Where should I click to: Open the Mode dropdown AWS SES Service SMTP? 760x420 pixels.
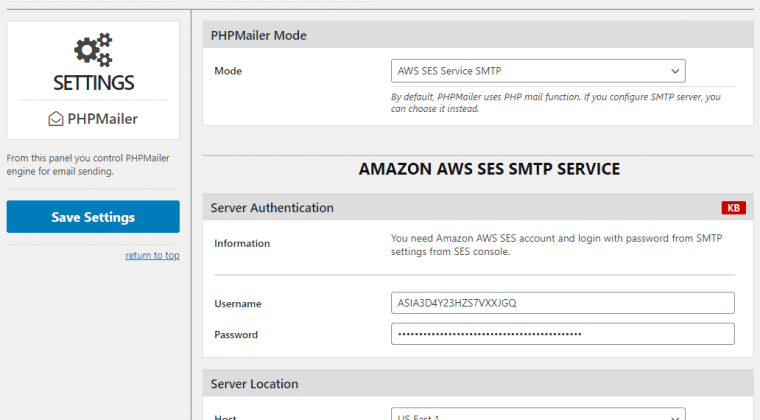click(538, 71)
